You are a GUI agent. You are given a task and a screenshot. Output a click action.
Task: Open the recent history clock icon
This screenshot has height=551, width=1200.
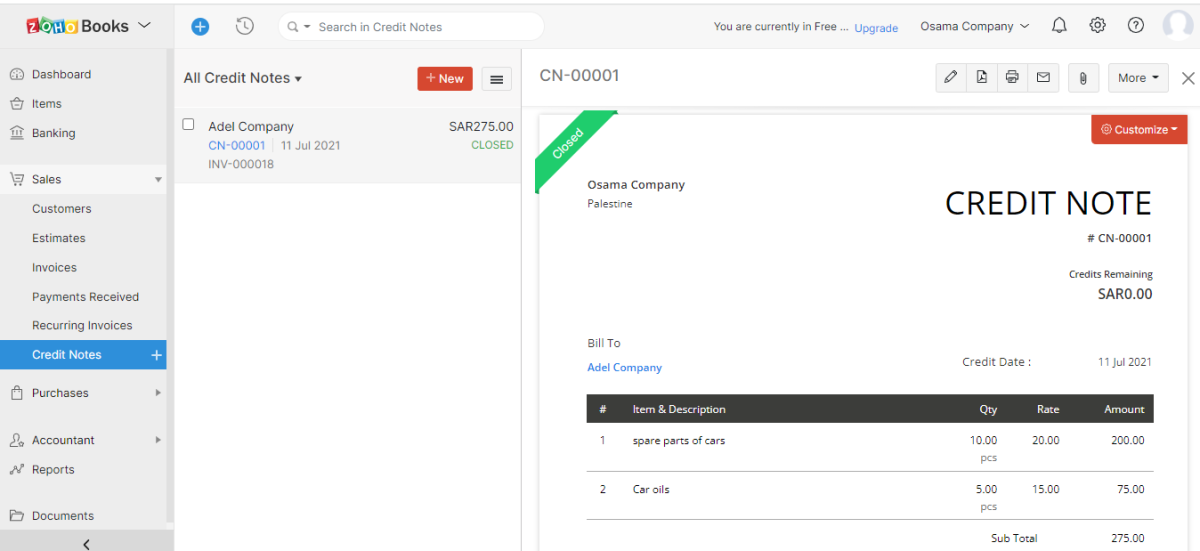pos(244,27)
